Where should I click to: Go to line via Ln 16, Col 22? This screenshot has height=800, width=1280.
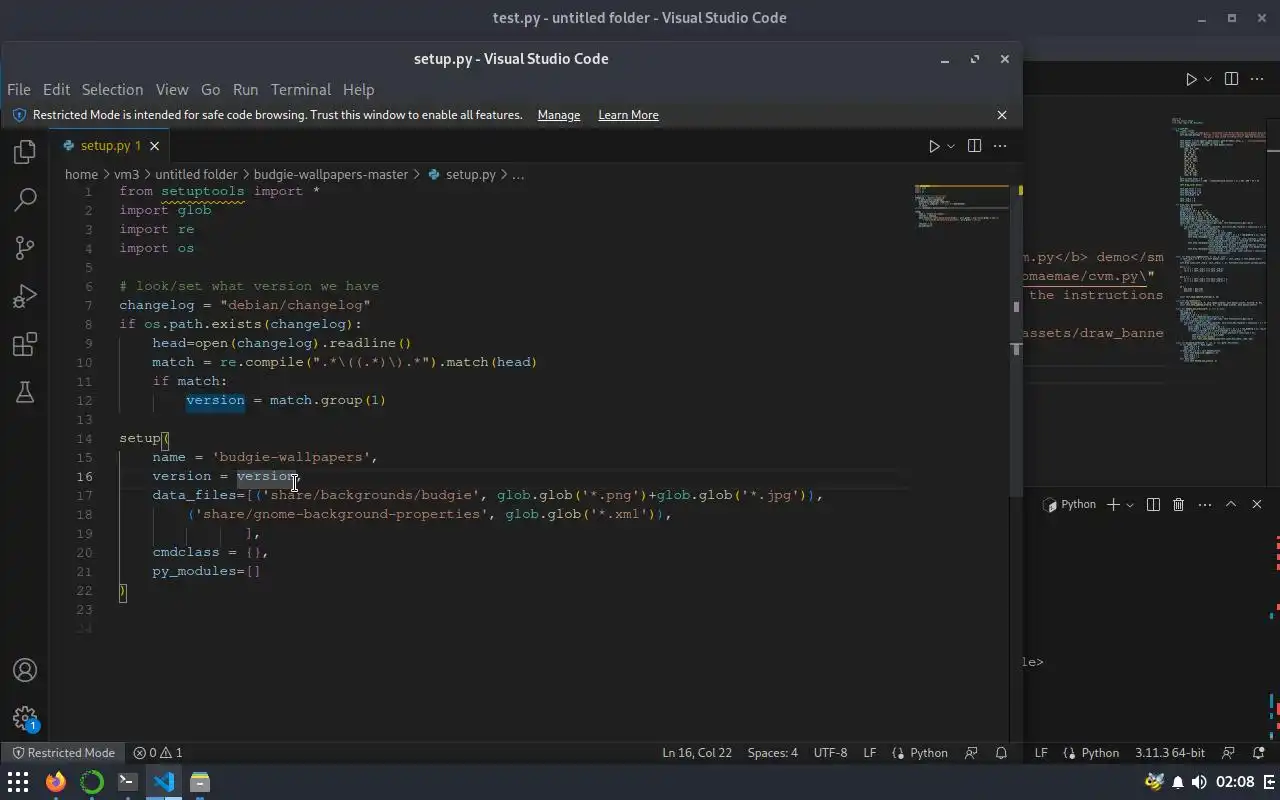(697, 753)
